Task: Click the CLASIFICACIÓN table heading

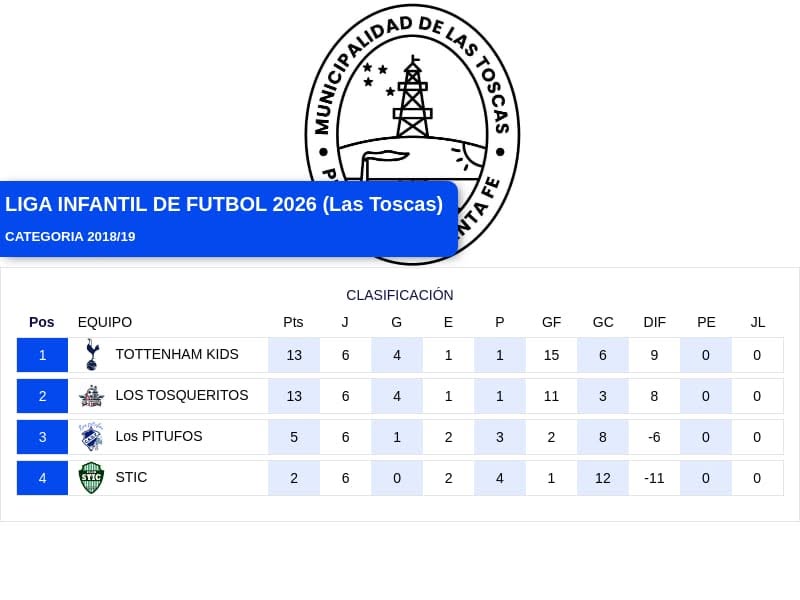Action: click(x=399, y=295)
